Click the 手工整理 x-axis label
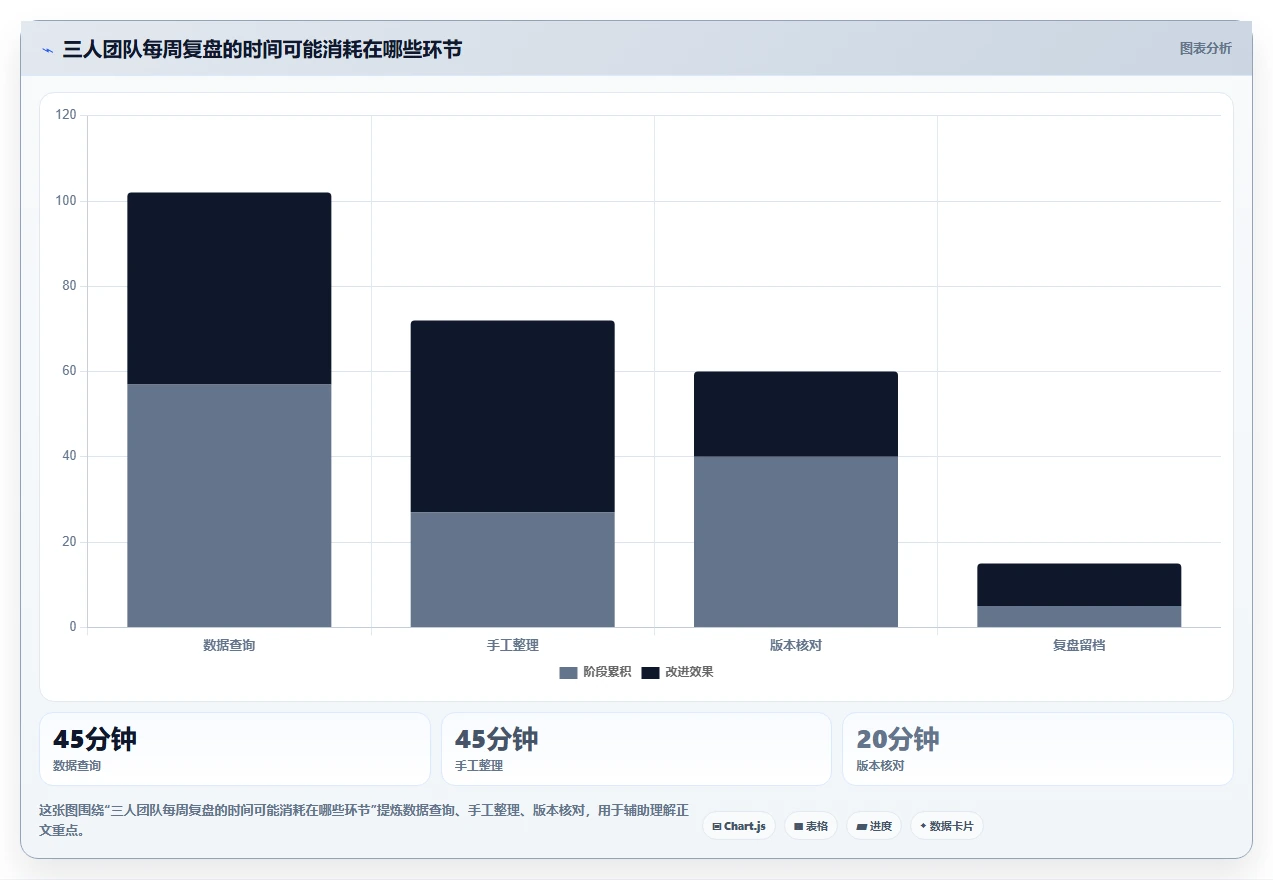Image resolution: width=1273 pixels, height=880 pixels. (512, 645)
